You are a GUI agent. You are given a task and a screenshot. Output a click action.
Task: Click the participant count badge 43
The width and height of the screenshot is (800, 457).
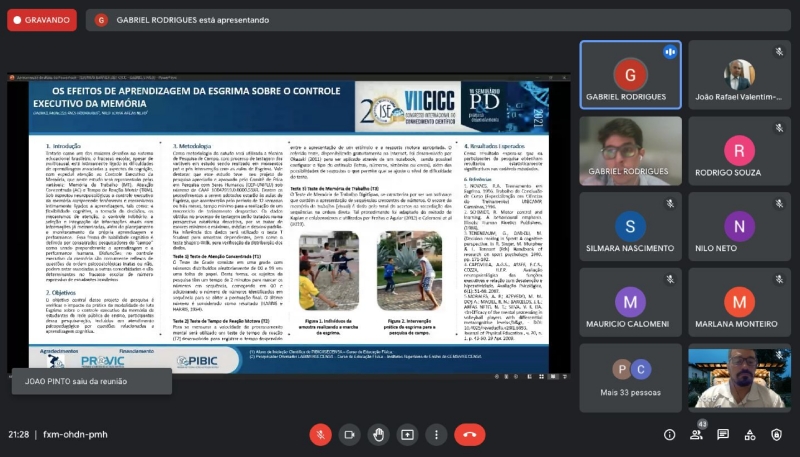(x=702, y=424)
